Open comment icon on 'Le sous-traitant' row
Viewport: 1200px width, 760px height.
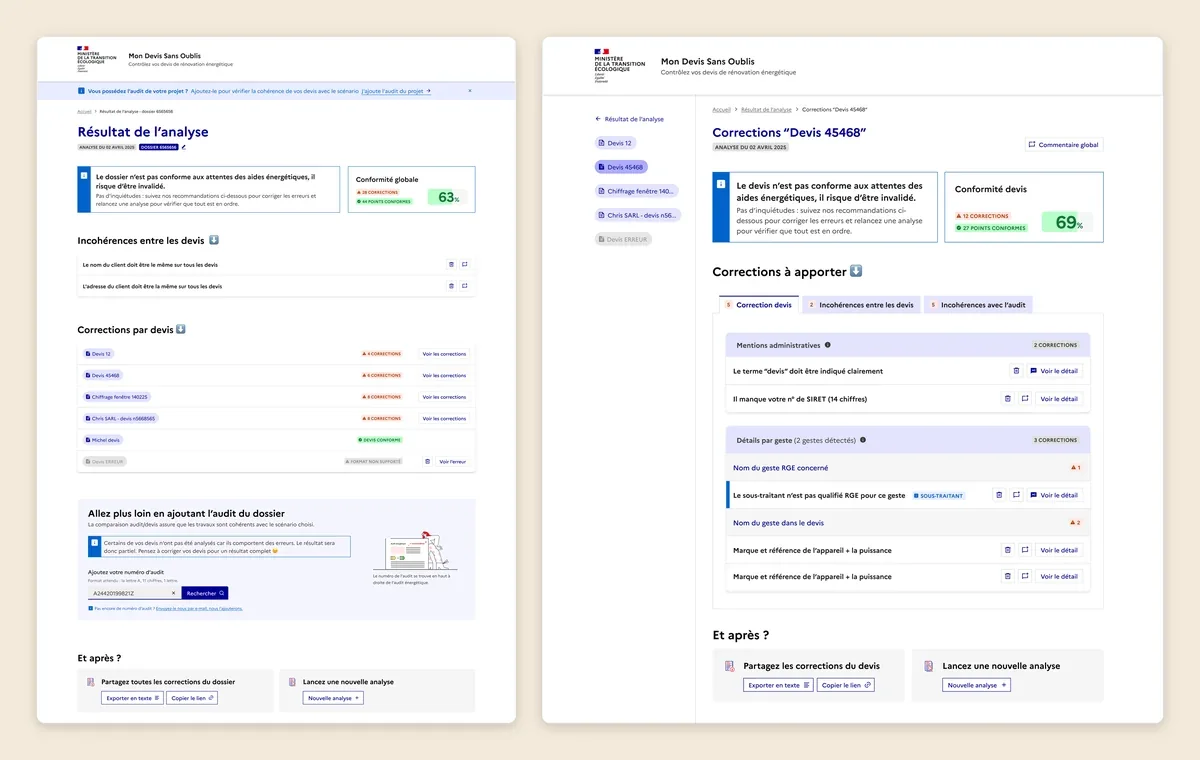click(x=1015, y=495)
